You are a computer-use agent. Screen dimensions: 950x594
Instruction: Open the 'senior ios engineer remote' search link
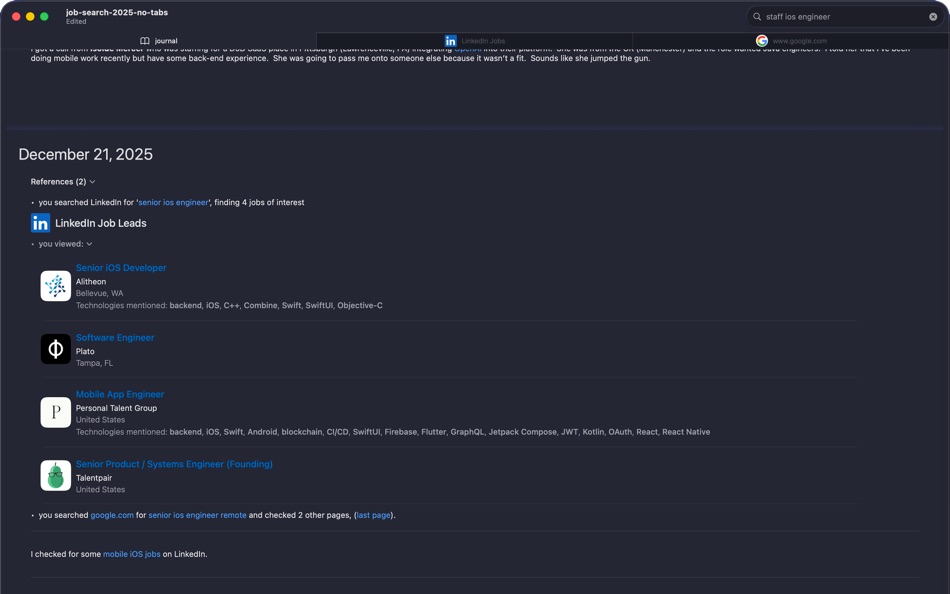198,515
